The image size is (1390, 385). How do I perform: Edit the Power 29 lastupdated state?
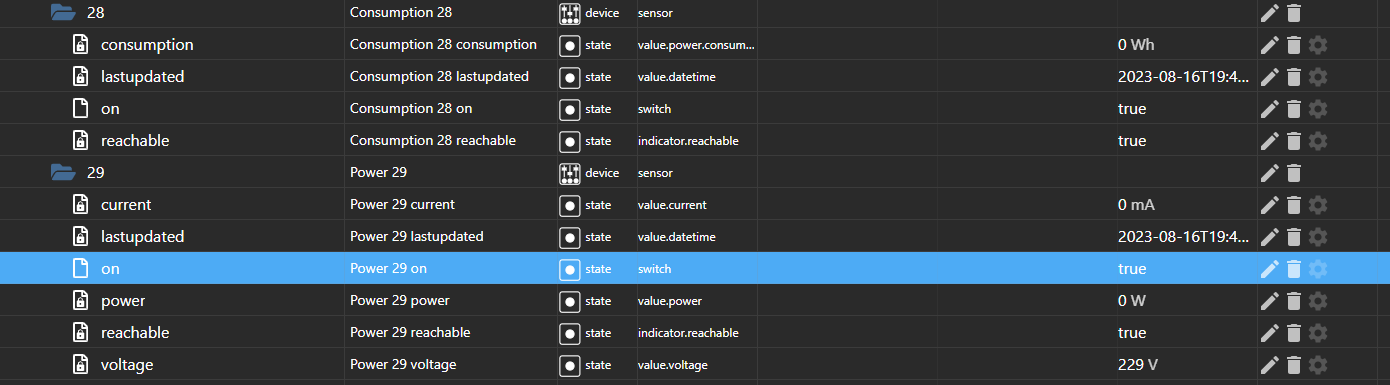(1270, 237)
